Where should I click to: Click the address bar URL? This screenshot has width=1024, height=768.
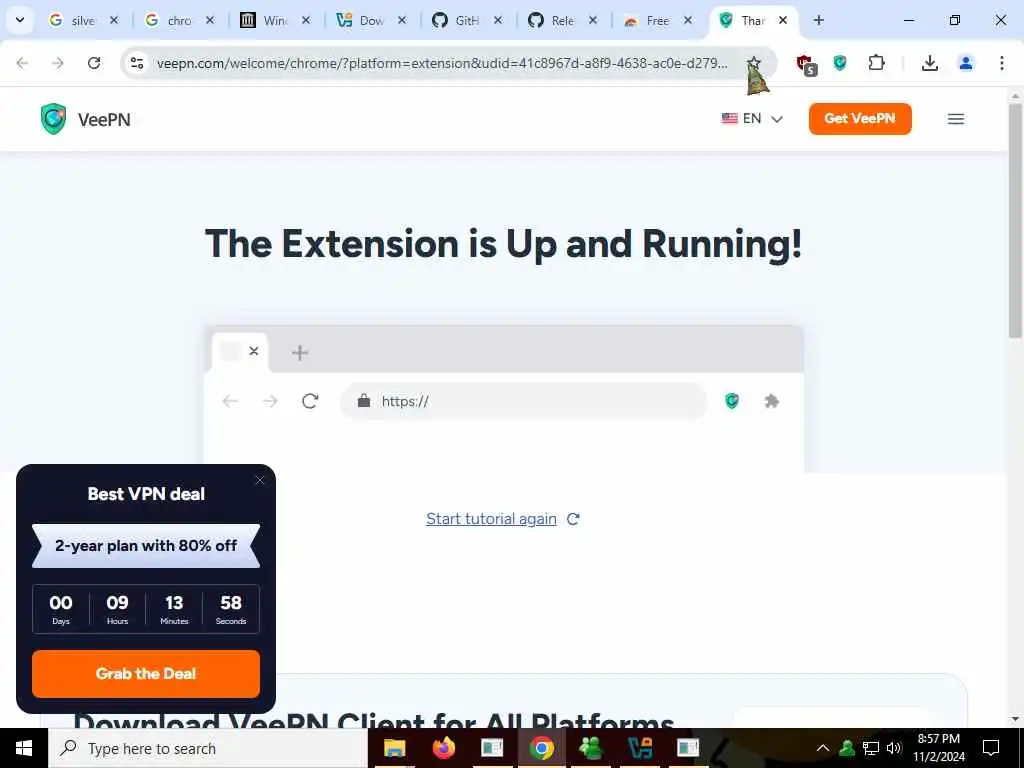tap(441, 63)
